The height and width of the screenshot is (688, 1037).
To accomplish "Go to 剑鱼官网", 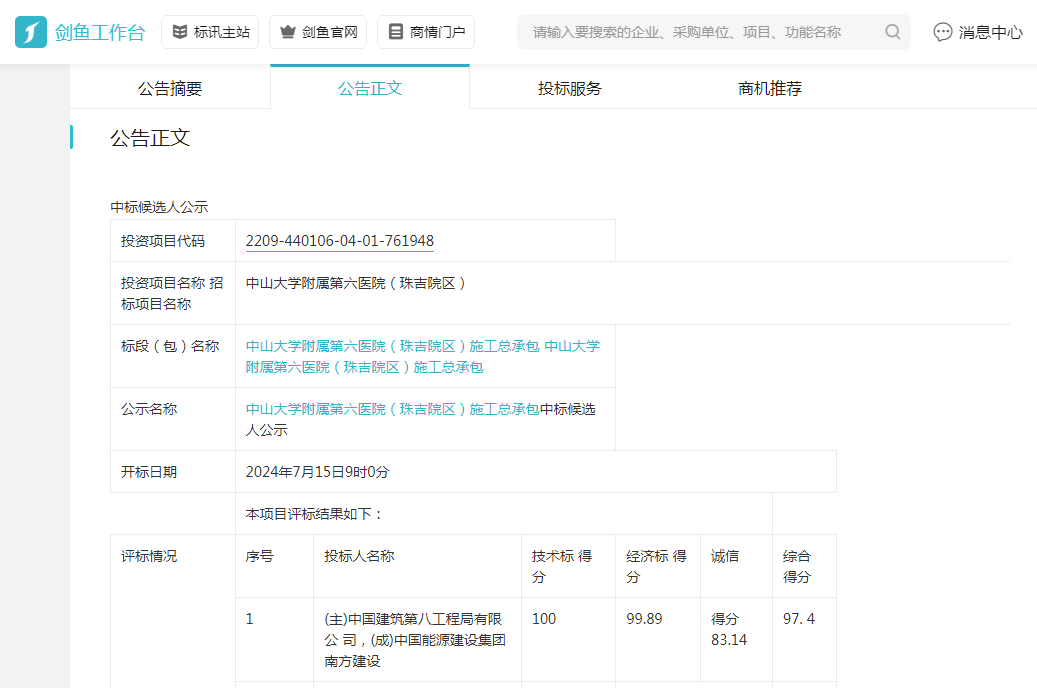I will click(x=318, y=32).
